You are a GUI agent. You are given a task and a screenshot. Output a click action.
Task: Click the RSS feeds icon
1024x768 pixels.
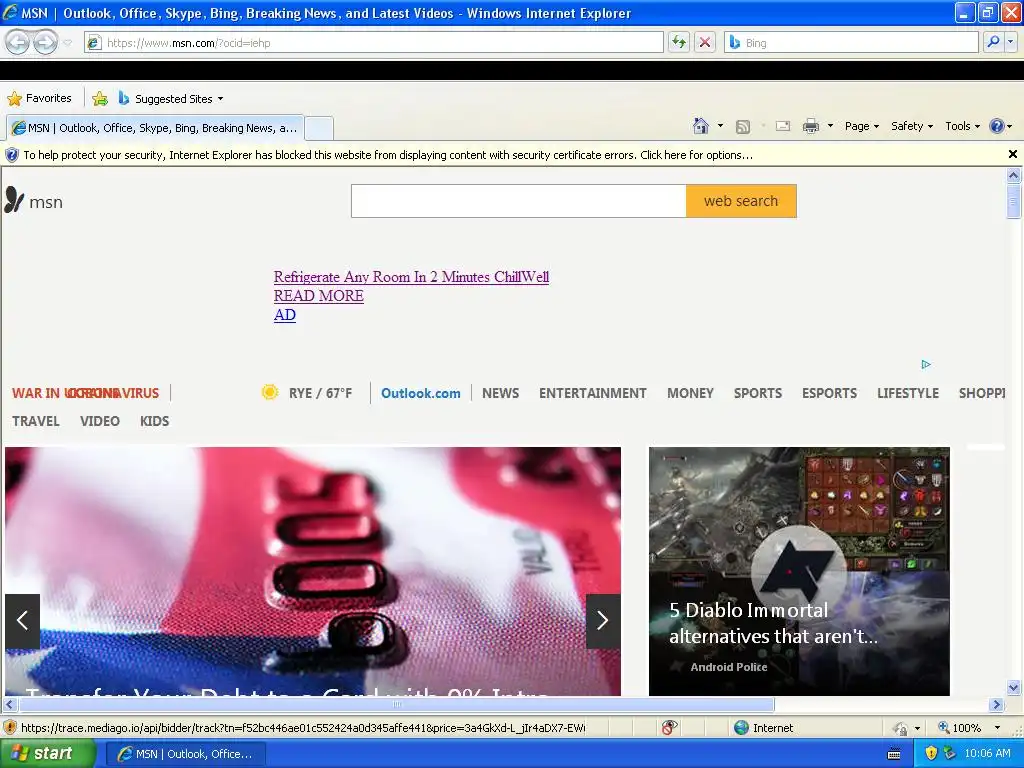click(743, 127)
